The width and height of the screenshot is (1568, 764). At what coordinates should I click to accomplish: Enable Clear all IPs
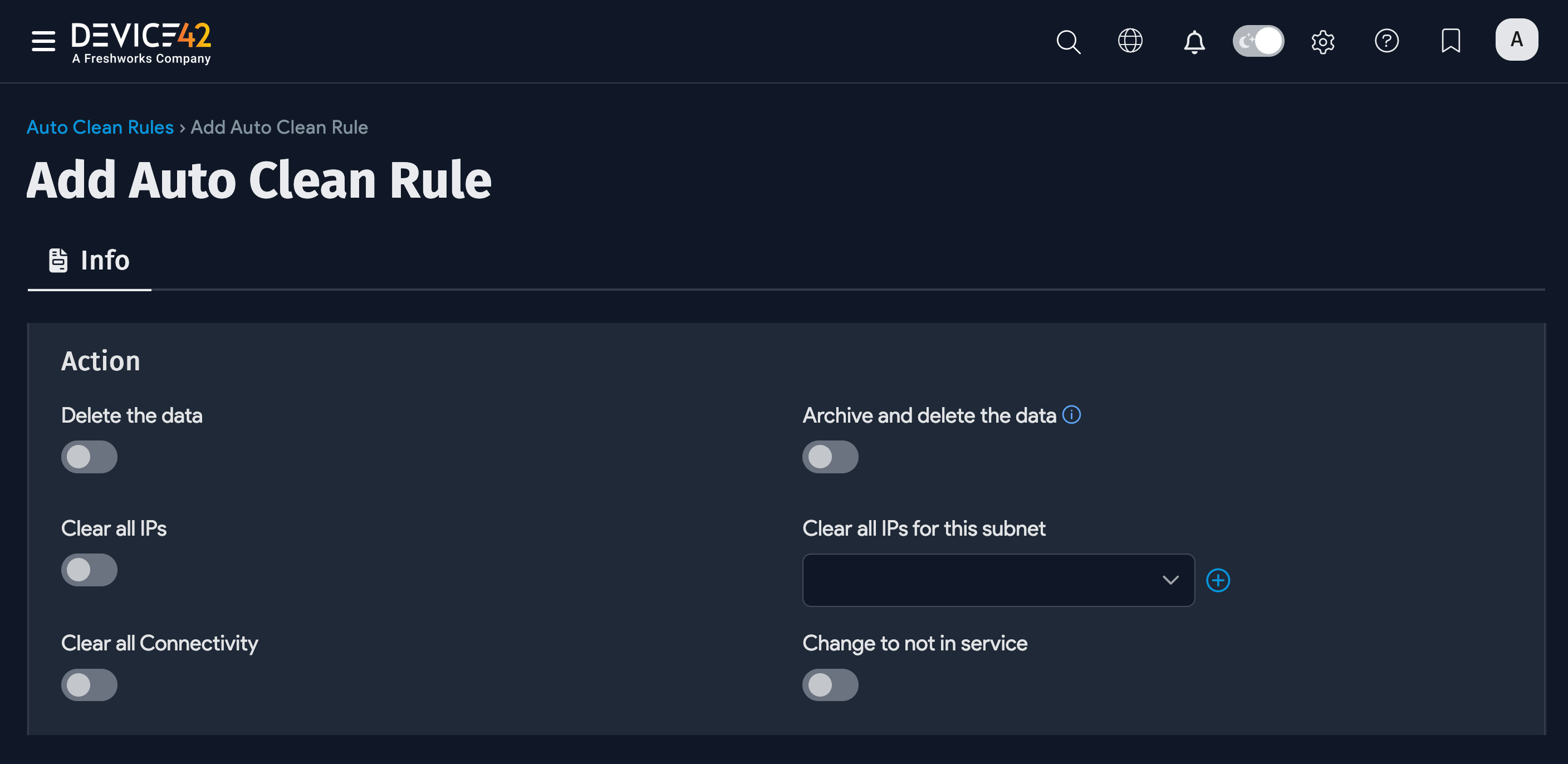point(89,570)
